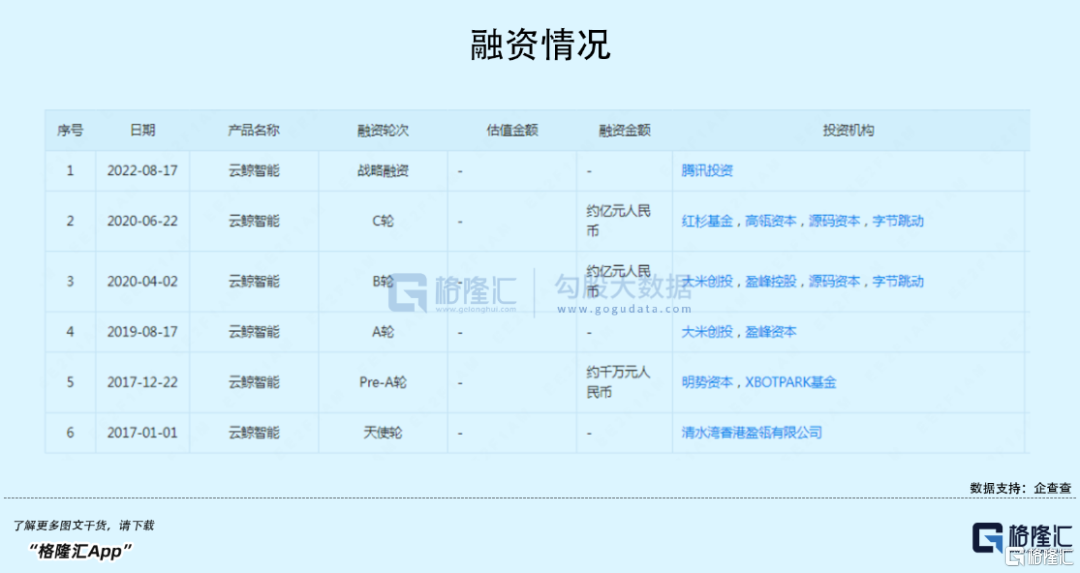Click 源码资本 in the C轮 row
This screenshot has height=573, width=1080.
click(x=834, y=221)
